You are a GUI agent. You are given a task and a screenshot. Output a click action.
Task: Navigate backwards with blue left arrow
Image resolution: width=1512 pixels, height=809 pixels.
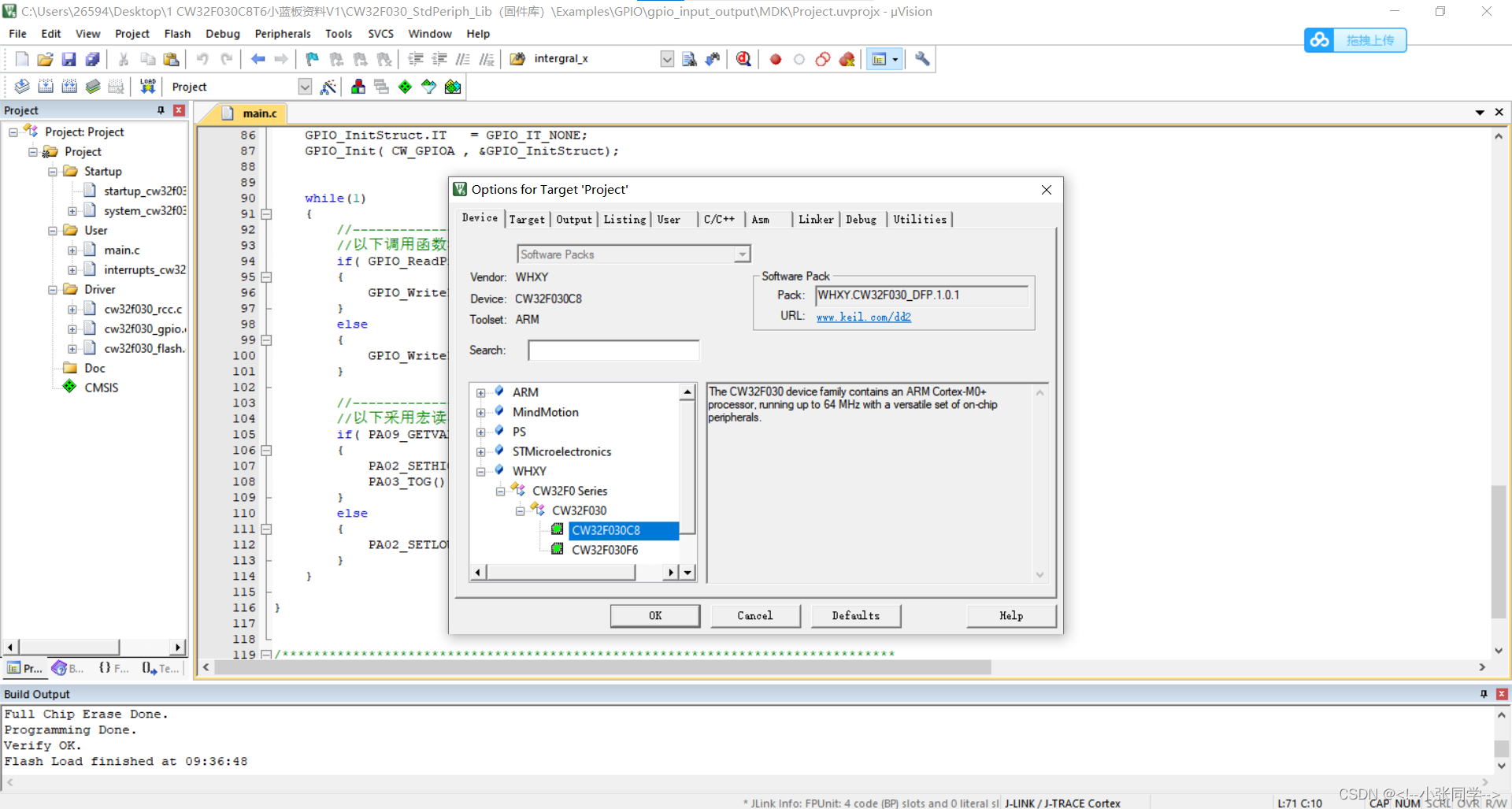[258, 59]
